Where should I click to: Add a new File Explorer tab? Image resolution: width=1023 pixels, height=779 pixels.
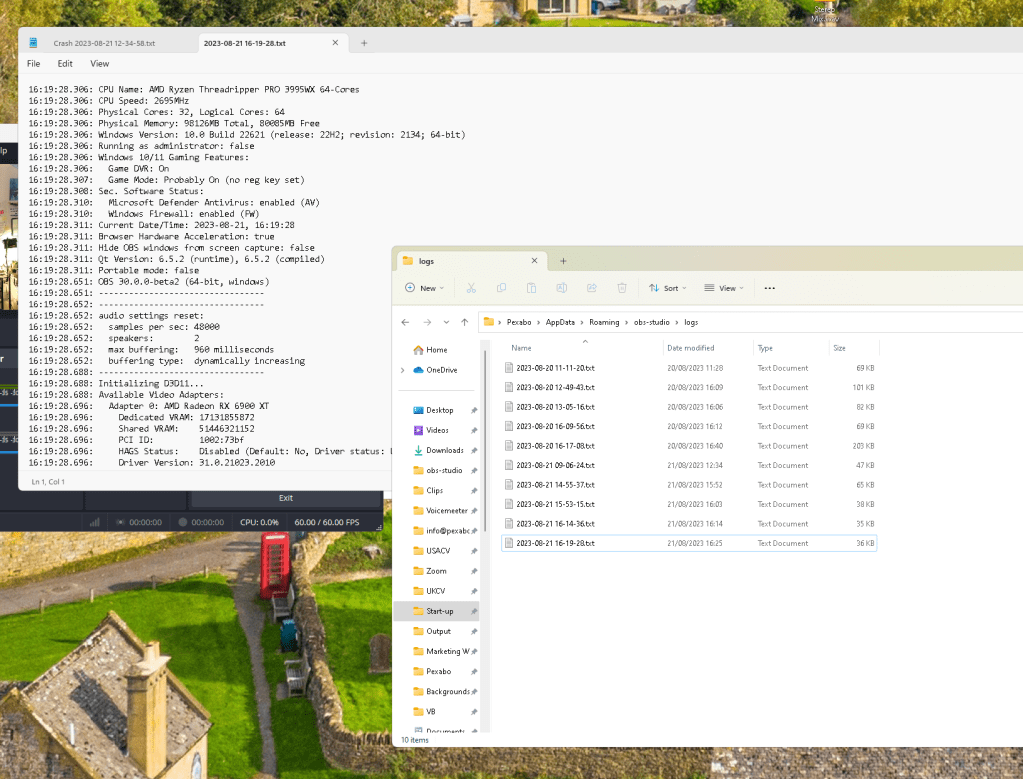(563, 261)
